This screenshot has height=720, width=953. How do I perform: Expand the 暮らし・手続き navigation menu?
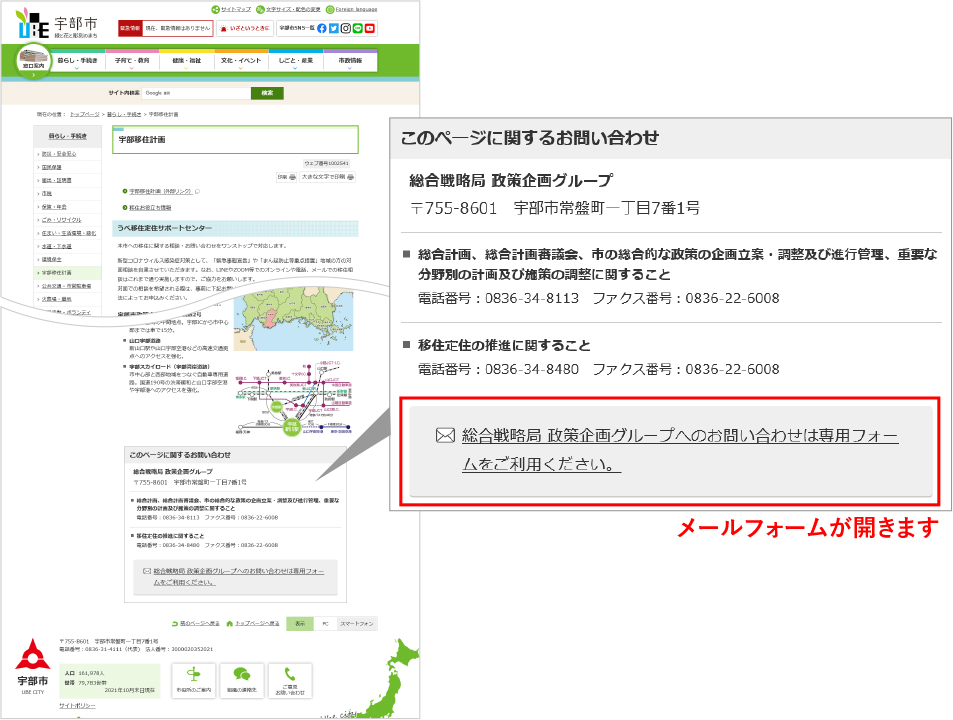77,61
